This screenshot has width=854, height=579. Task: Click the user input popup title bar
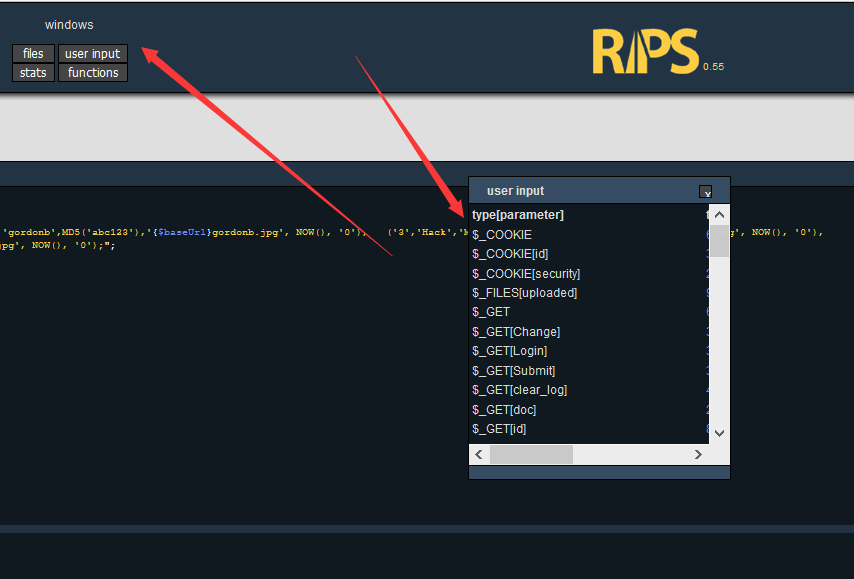599,191
